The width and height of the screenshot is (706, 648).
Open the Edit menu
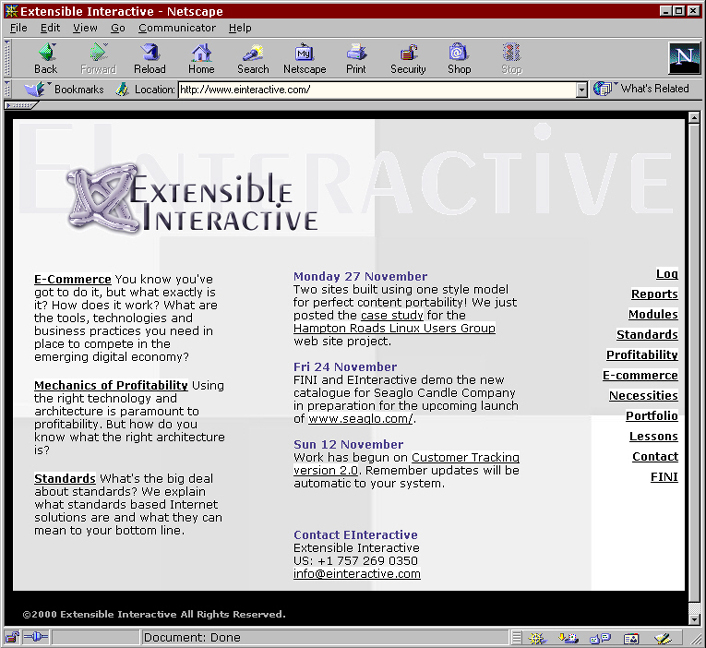(x=50, y=28)
